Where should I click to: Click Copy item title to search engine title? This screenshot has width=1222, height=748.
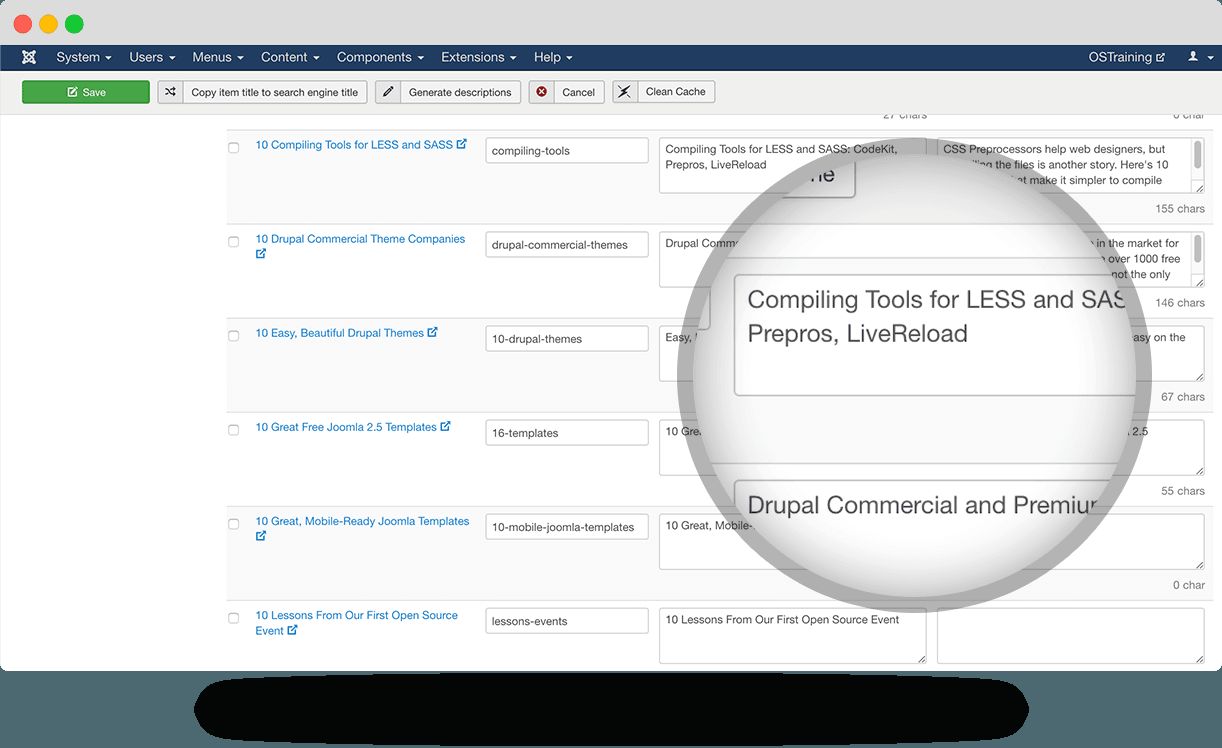[263, 92]
